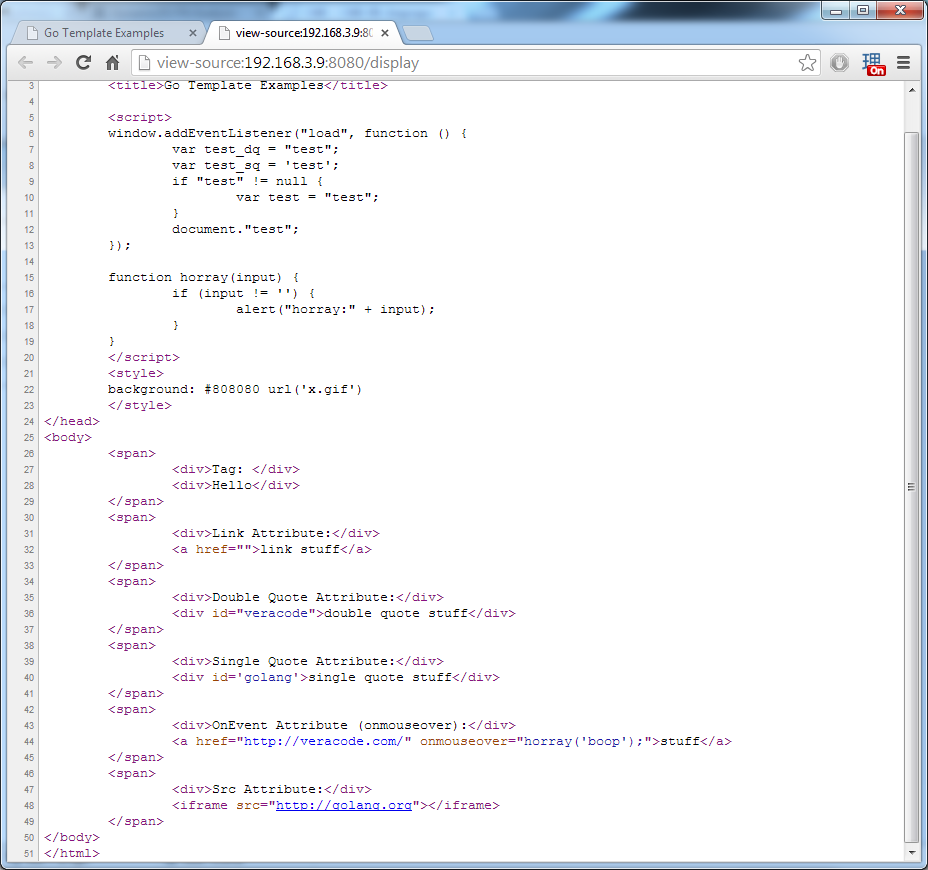Click the page icon in address bar

tap(144, 63)
